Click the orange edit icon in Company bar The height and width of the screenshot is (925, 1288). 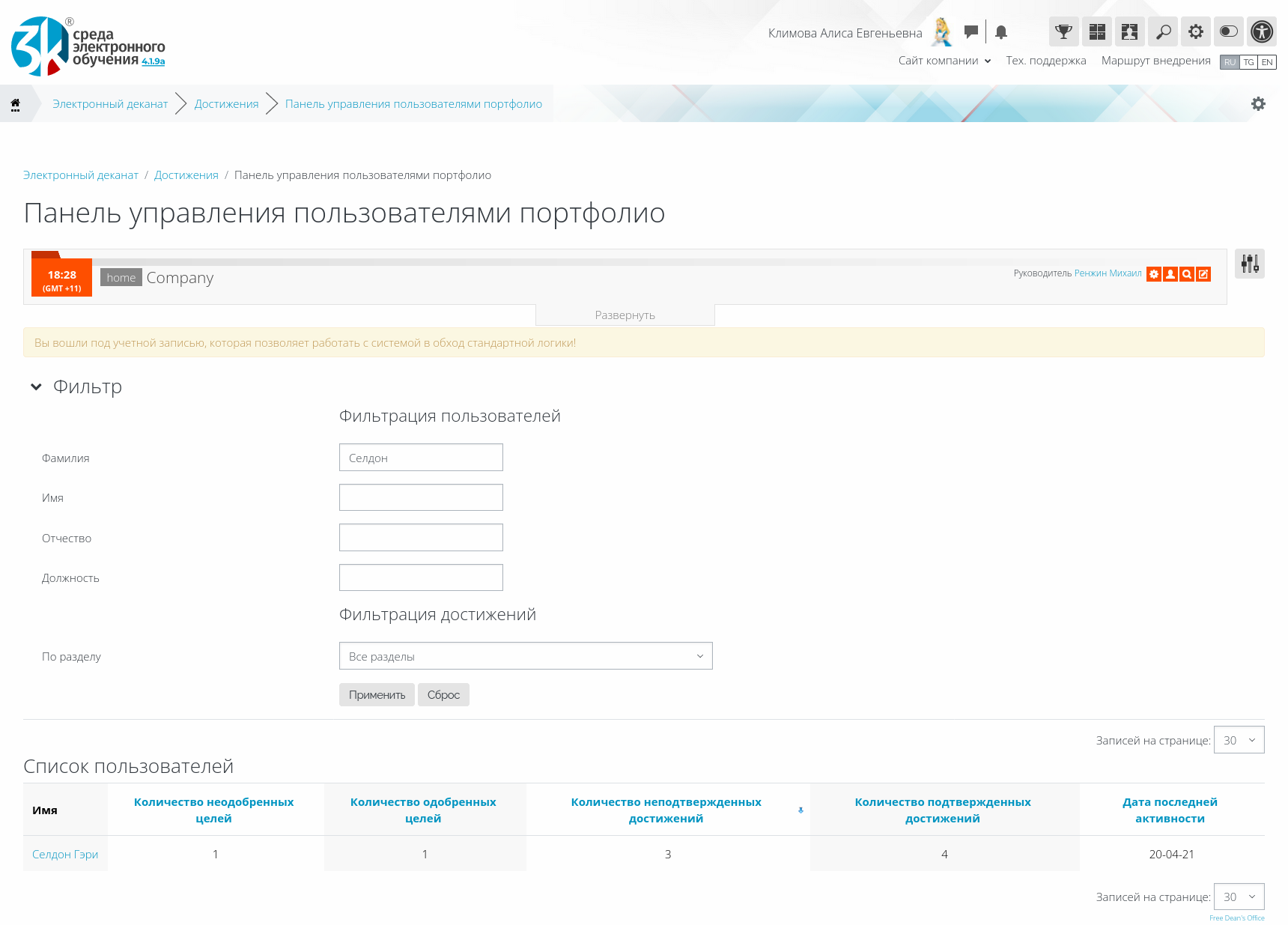(1203, 274)
